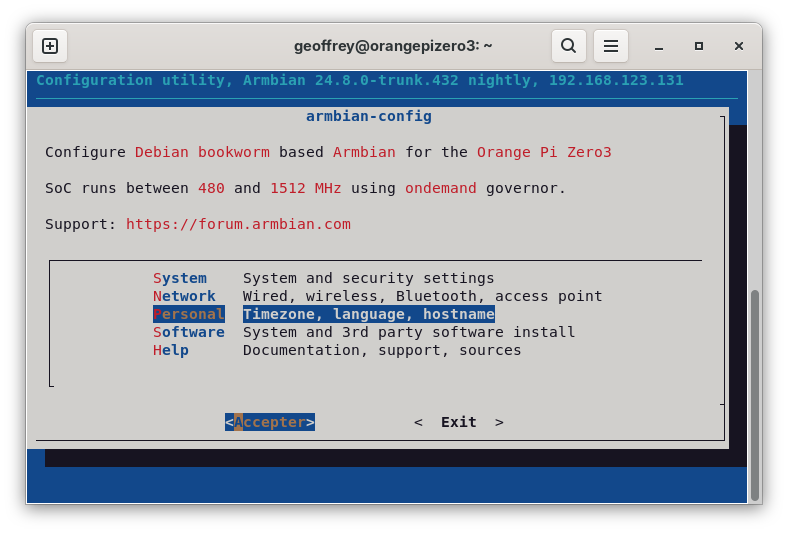Activate the Accepter button
Screen dimensions: 788x533
270,422
